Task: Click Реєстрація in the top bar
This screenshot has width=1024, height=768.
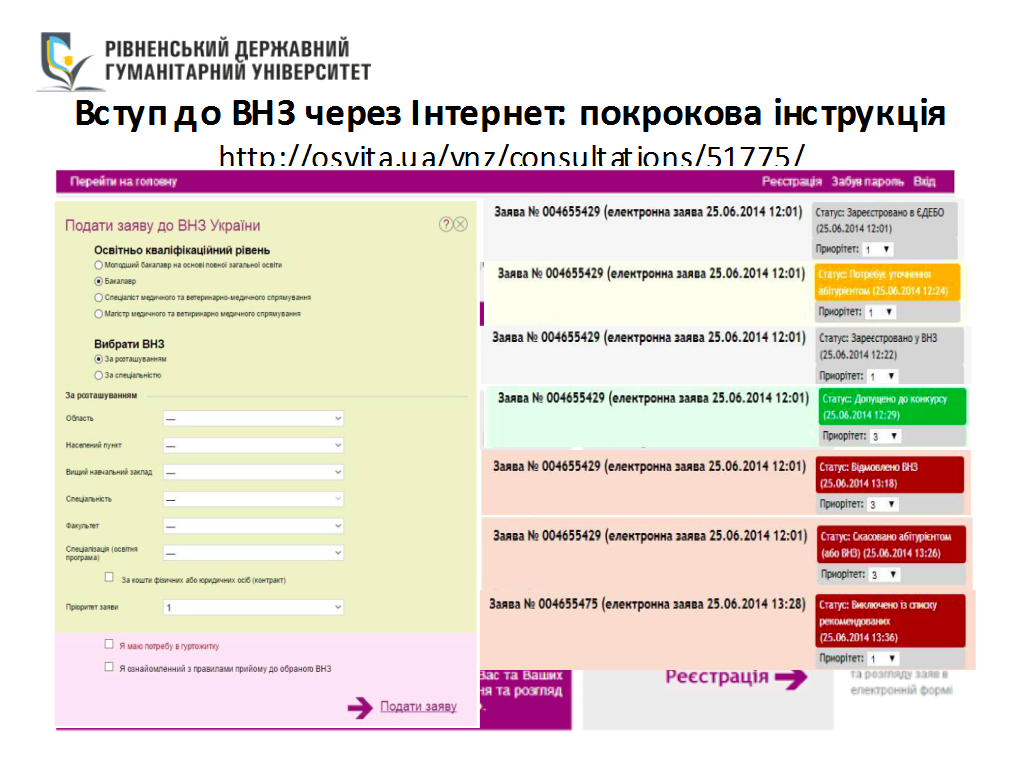Action: click(792, 182)
